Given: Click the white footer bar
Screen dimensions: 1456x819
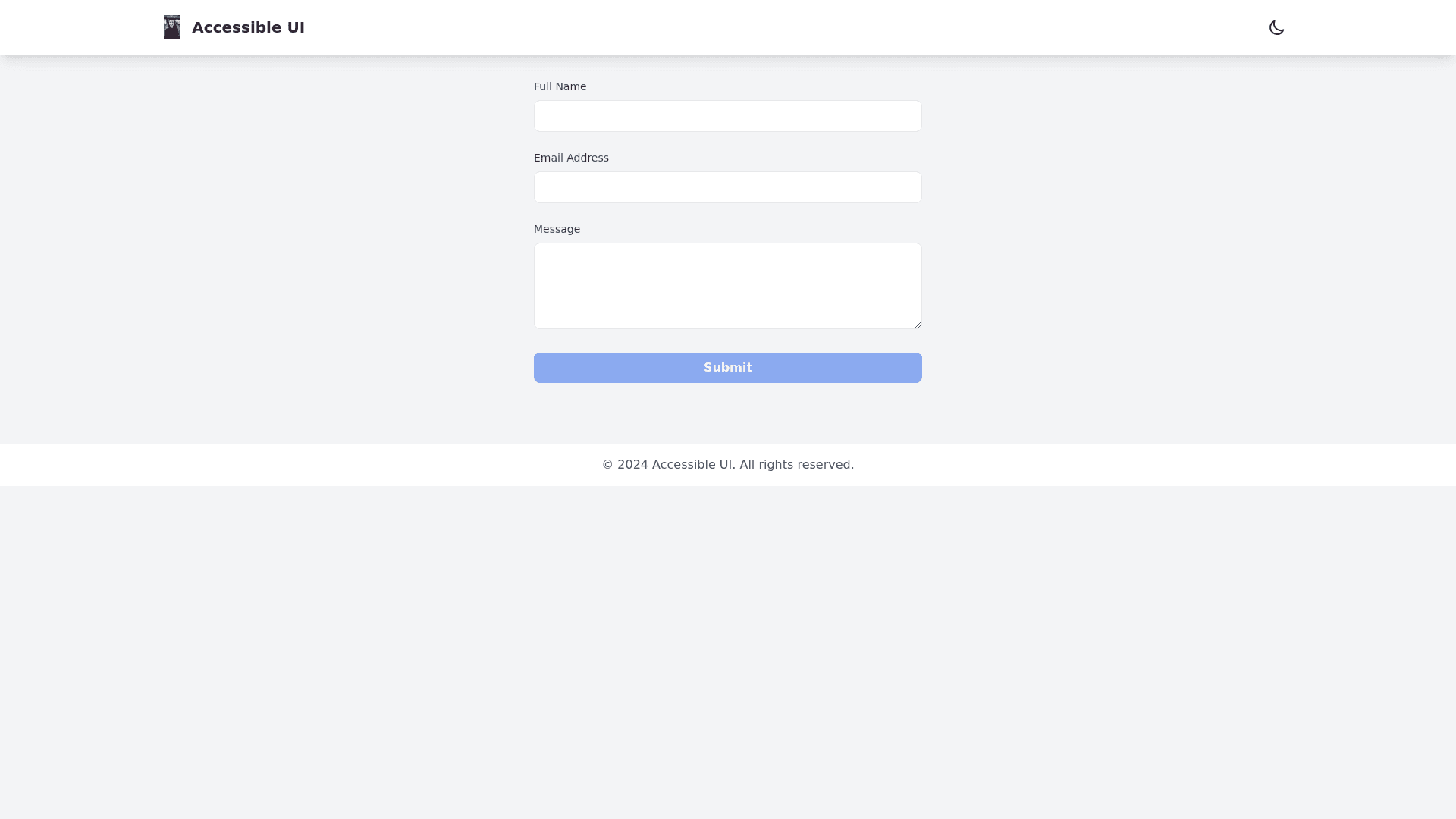Looking at the screenshot, I should [x=303, y=465].
